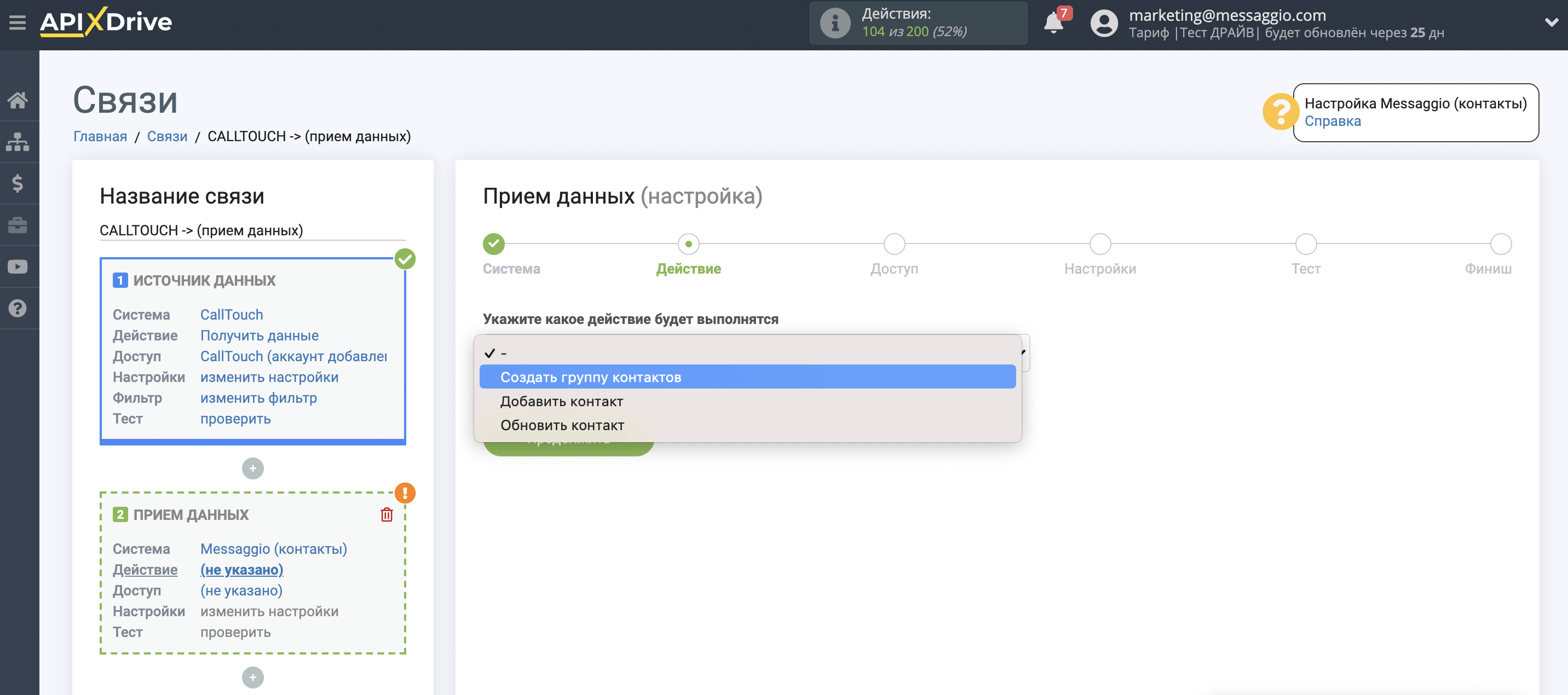This screenshot has width=1568, height=695.
Task: Click the 'ИСТОЧНИК ДАННЫХ' block header
Action: click(x=204, y=281)
